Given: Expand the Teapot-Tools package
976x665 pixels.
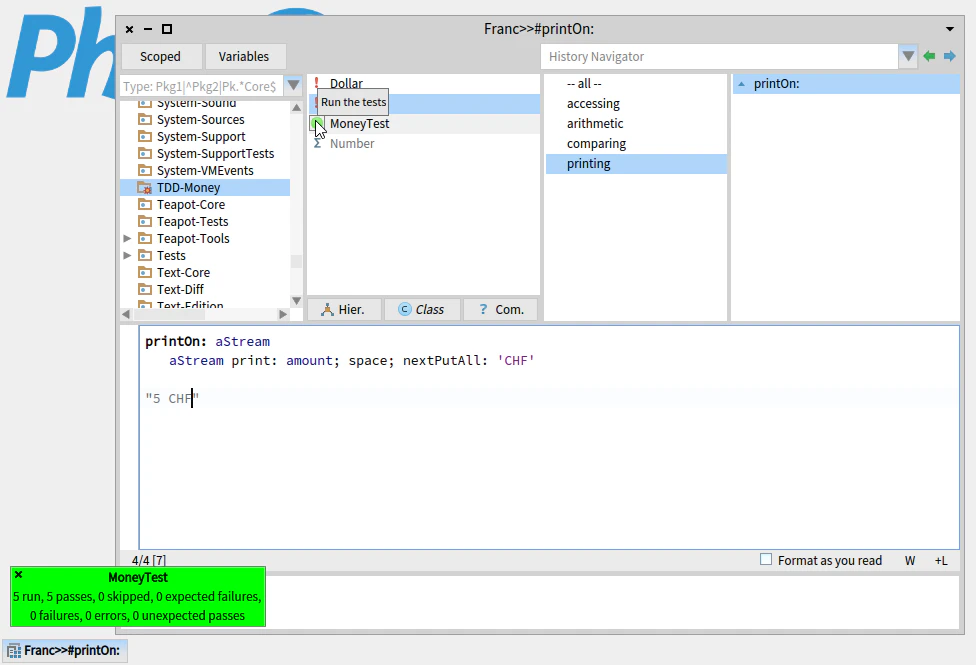Looking at the screenshot, I should click(127, 238).
